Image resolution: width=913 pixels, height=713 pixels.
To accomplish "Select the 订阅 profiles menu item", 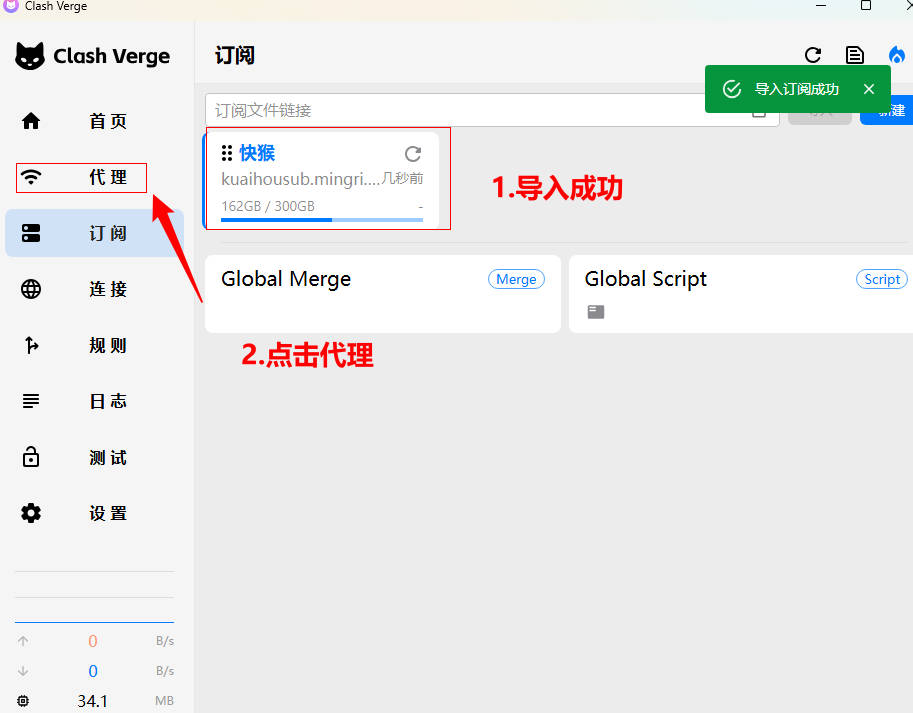I will point(94,233).
